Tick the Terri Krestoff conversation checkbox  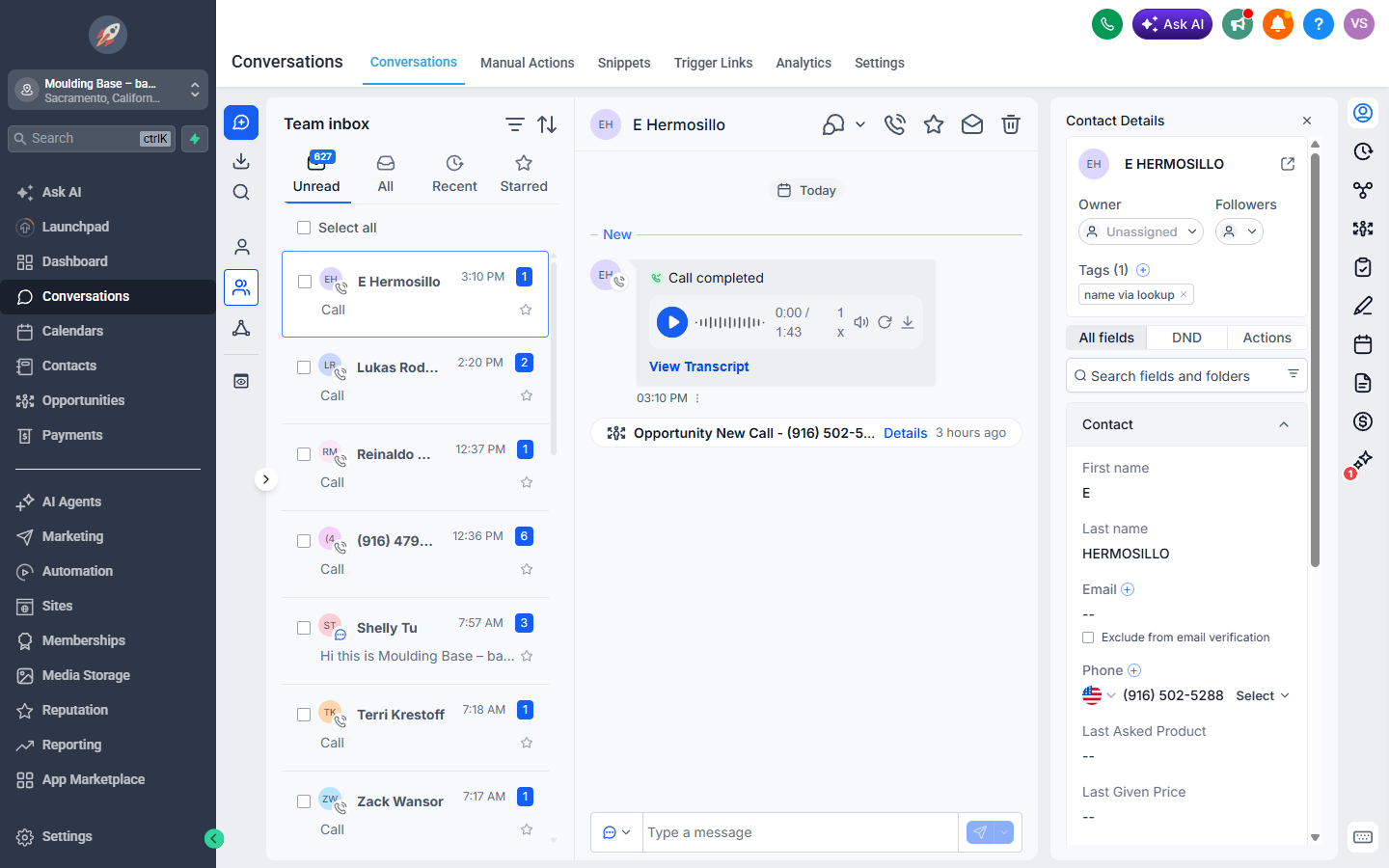click(304, 715)
